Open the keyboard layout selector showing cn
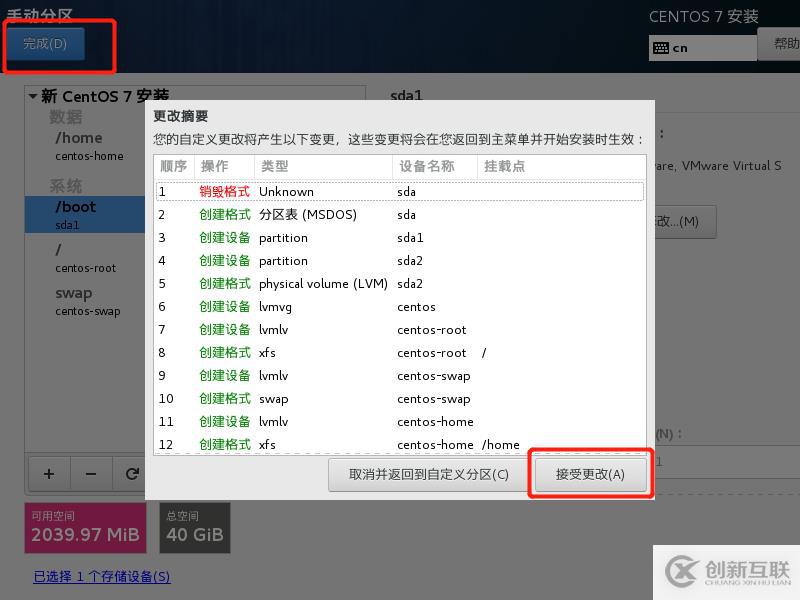This screenshot has width=800, height=600. click(x=702, y=47)
